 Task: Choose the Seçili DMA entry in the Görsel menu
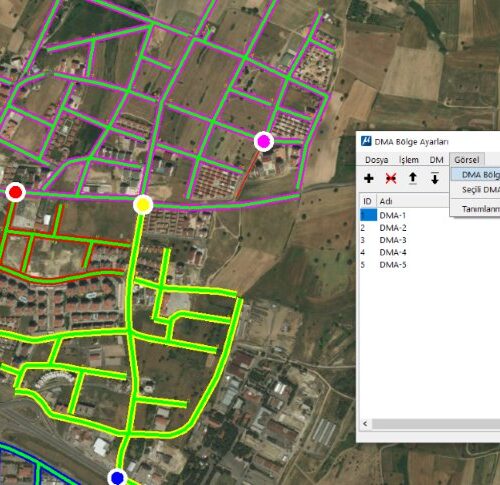click(476, 190)
